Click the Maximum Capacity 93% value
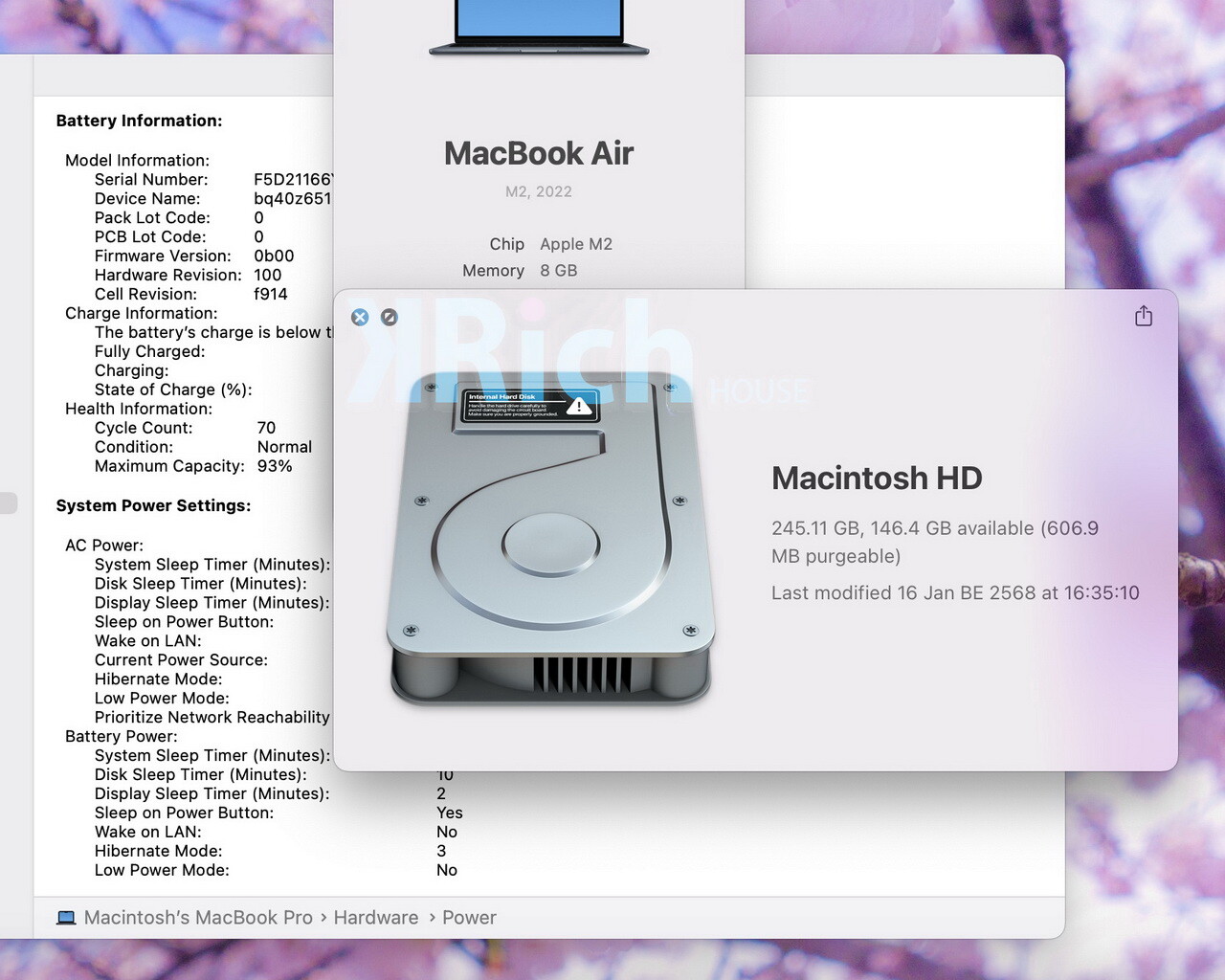This screenshot has height=980, width=1225. (275, 466)
